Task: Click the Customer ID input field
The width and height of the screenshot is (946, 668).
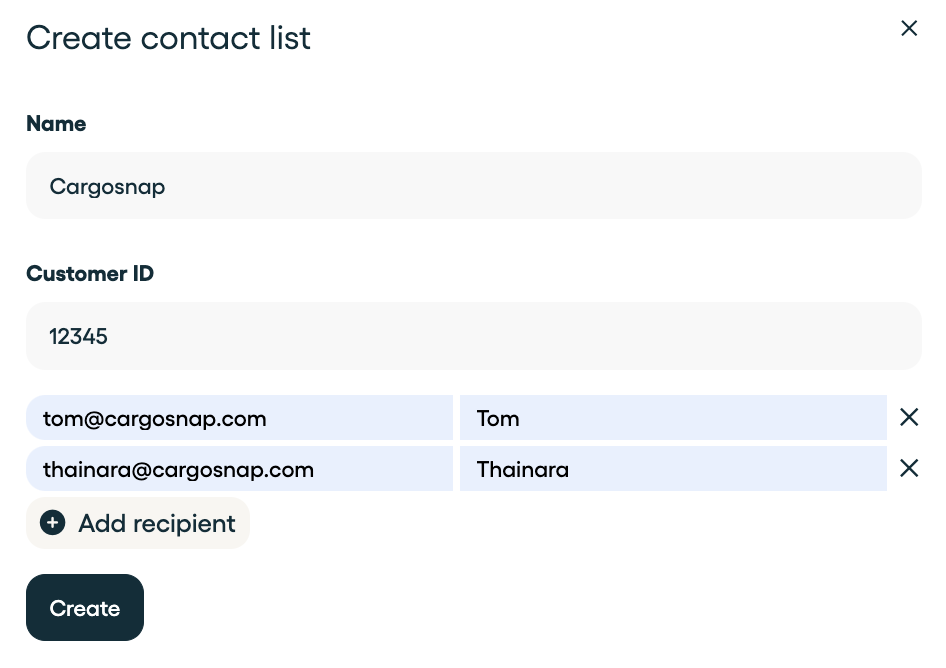Action: pyautogui.click(x=474, y=336)
